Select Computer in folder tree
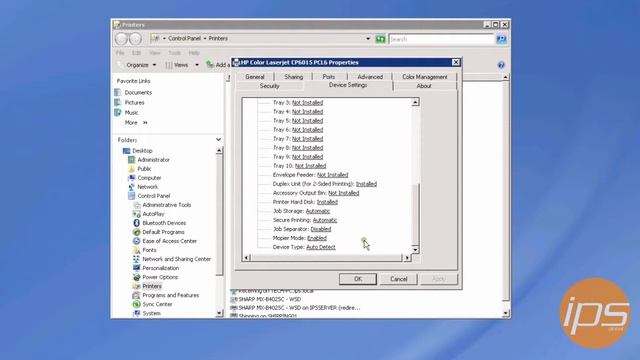Screen dimensions: 640x360 click(149, 178)
